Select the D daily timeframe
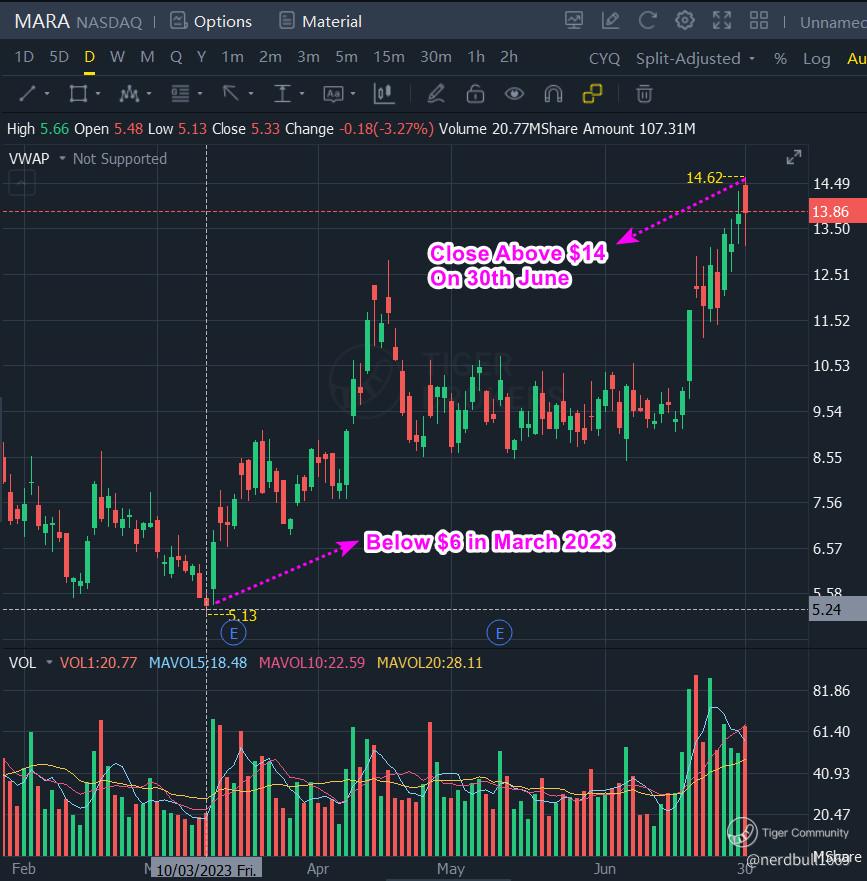 89,57
